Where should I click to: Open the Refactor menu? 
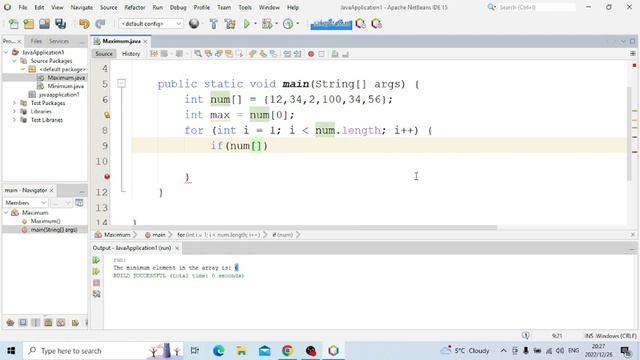135,7
